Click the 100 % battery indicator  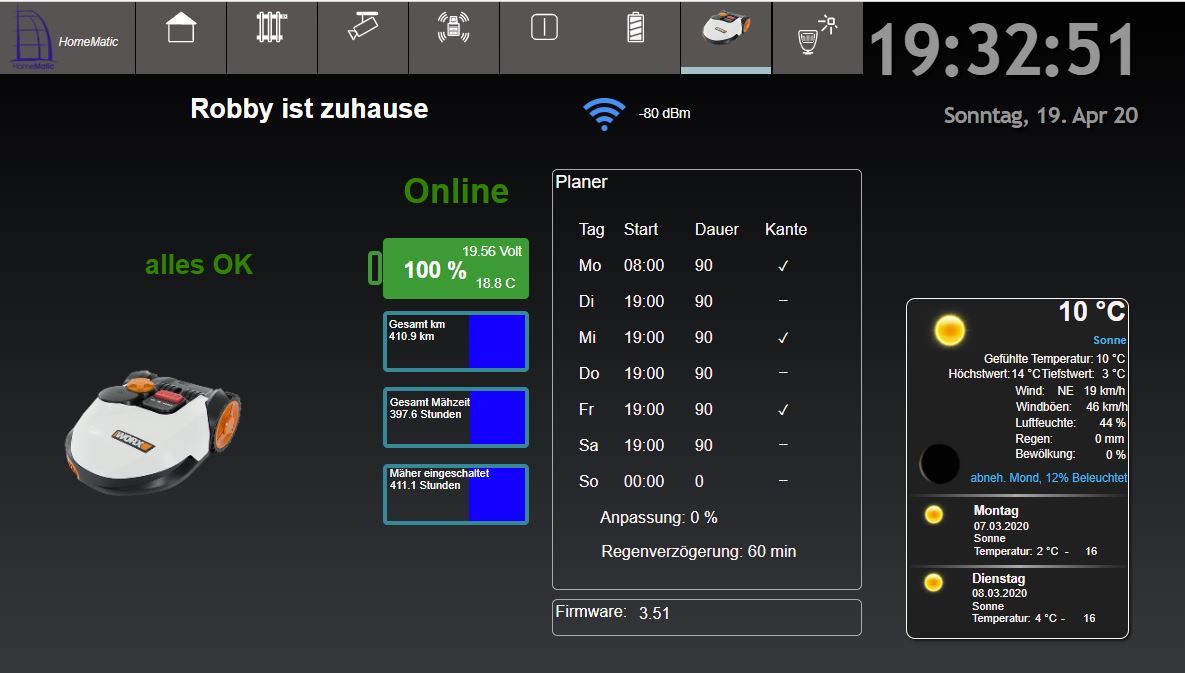456,269
